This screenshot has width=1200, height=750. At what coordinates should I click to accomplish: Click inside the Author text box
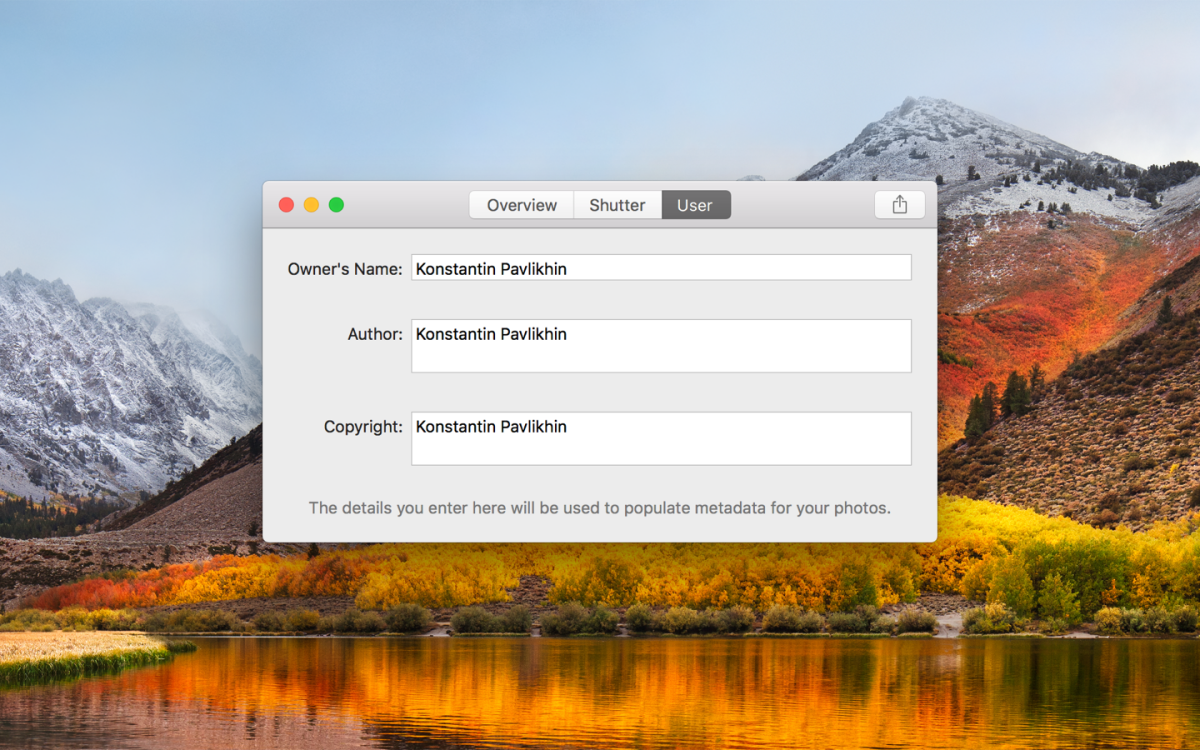661,346
